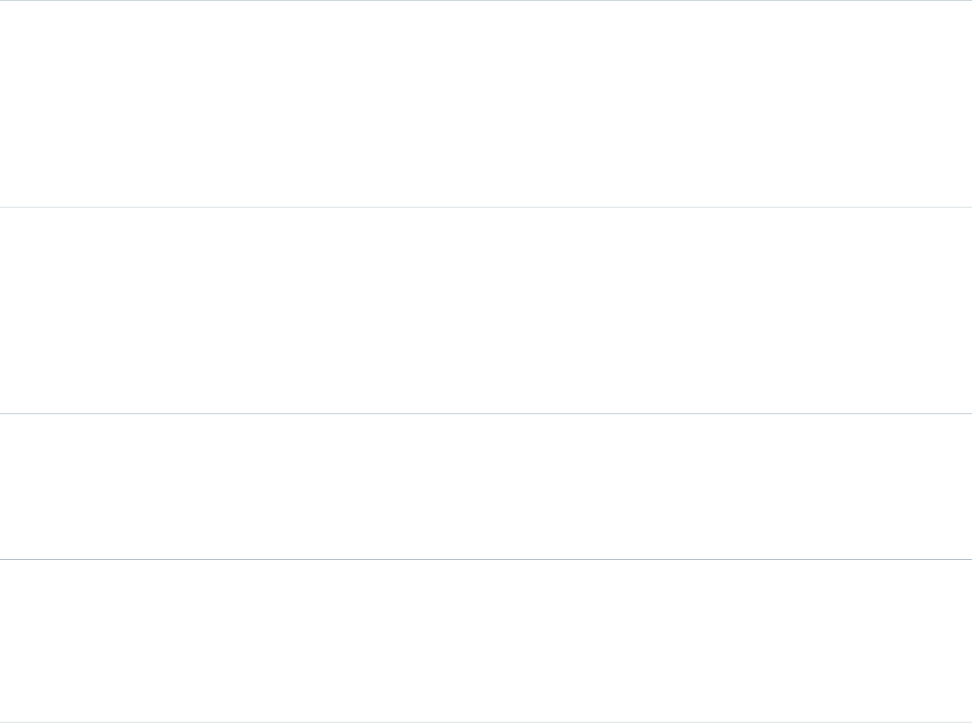This screenshot has width=973, height=723.
Task: Select the second blank row section
Action: 486,310
